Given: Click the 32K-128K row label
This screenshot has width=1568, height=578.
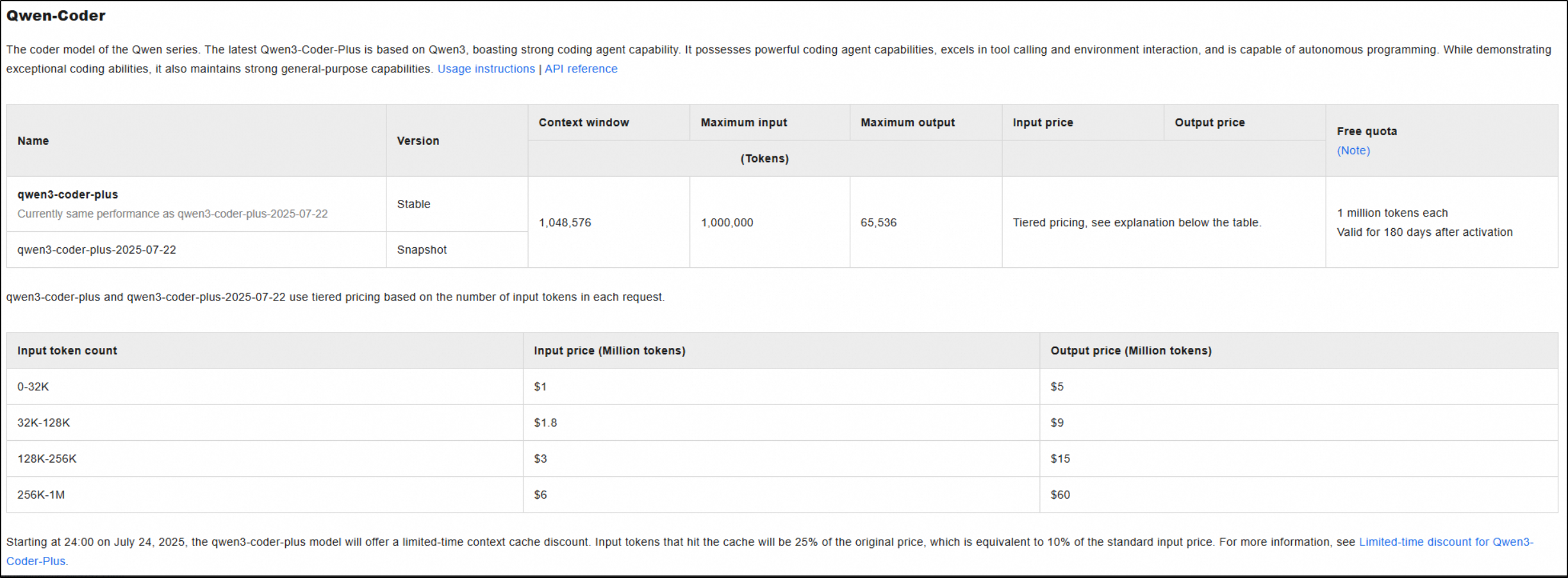Looking at the screenshot, I should point(44,423).
